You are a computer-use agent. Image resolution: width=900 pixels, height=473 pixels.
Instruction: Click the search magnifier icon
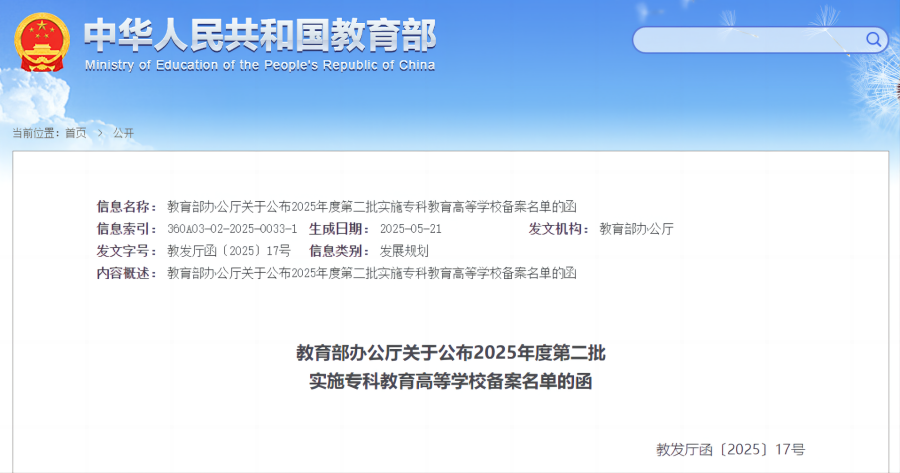[x=873, y=40]
